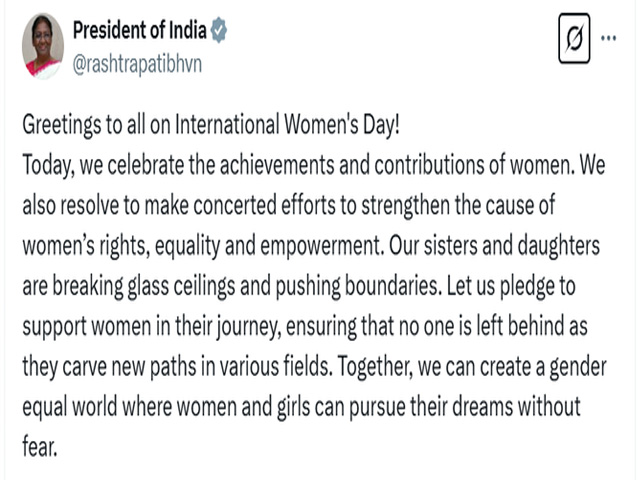Click the line beginning 'support women in their journey'

point(305,327)
